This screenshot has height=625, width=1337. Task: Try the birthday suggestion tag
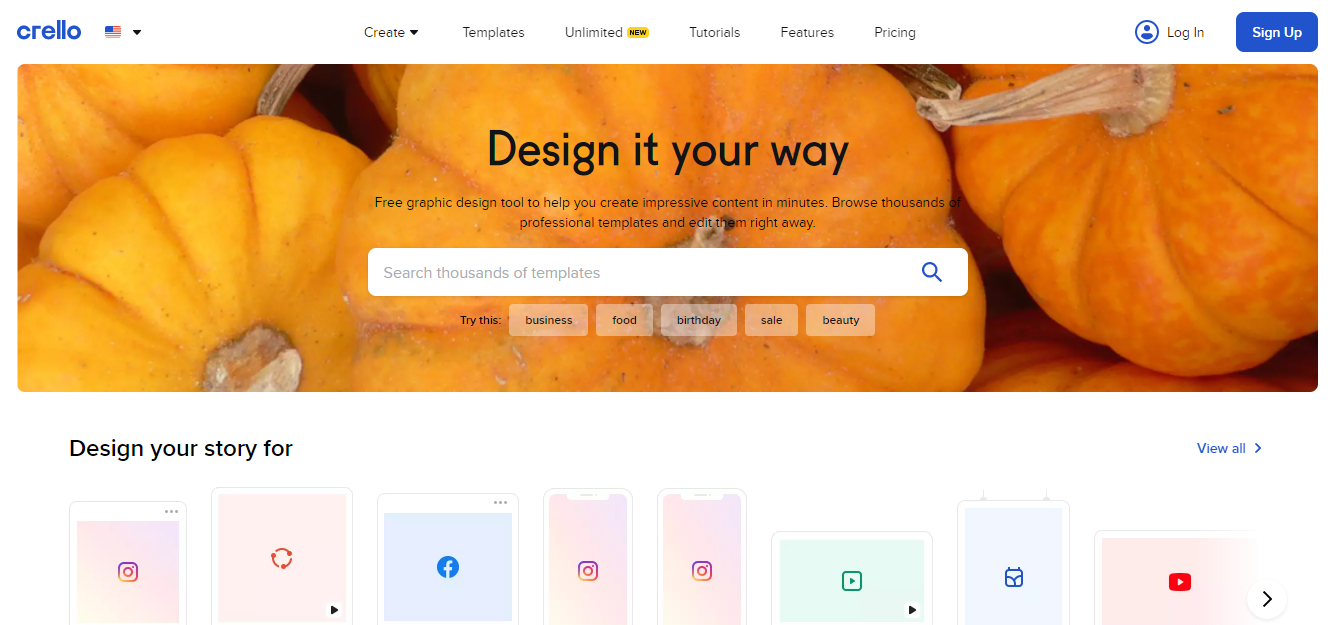point(698,320)
